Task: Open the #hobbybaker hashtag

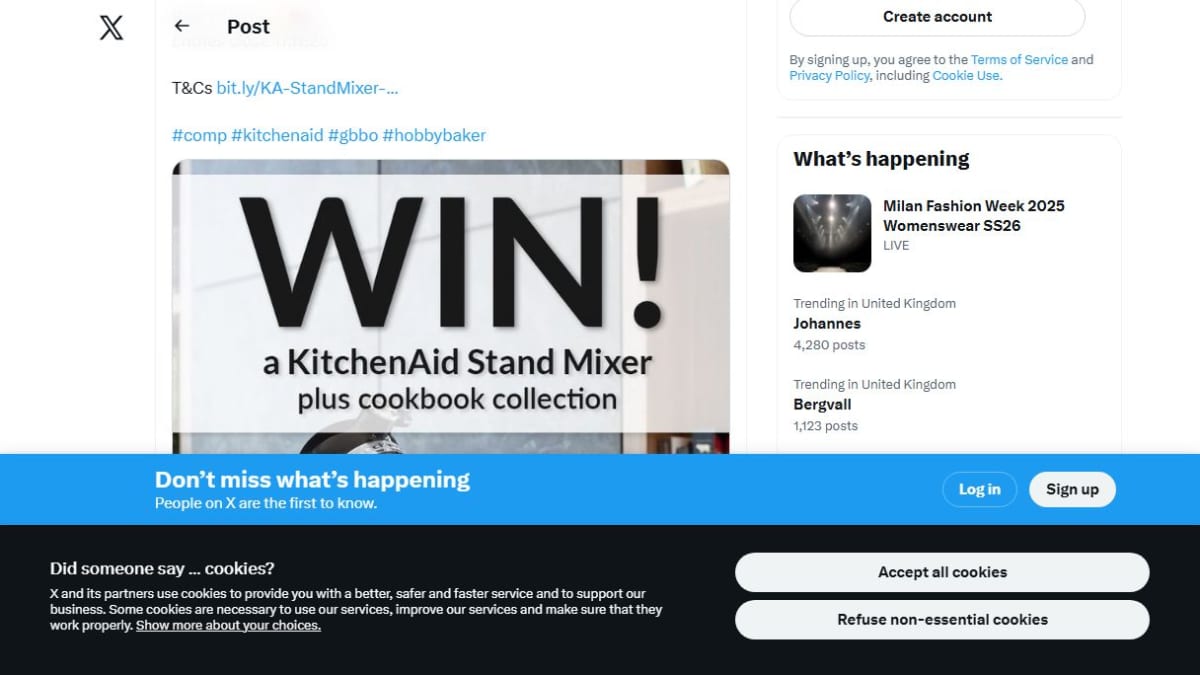Action: tap(434, 135)
